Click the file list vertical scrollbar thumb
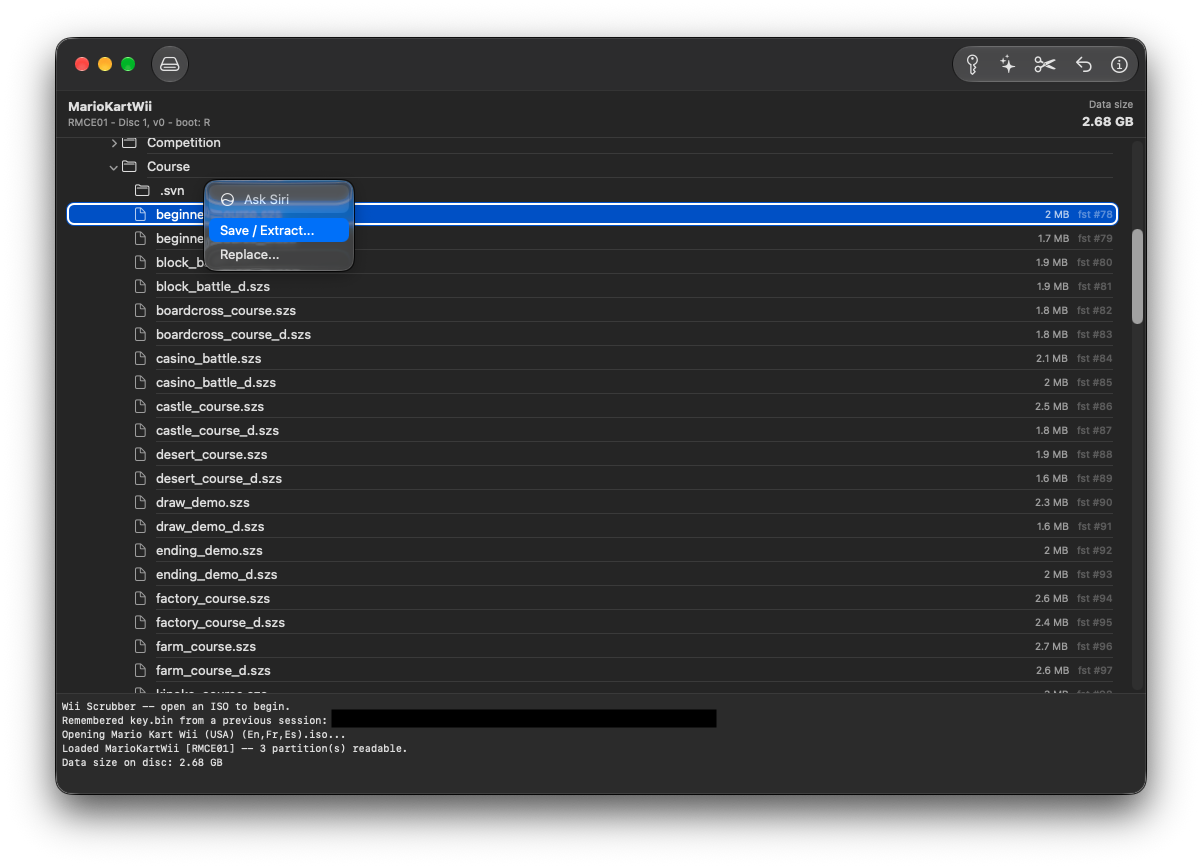Image resolution: width=1202 pixels, height=868 pixels. 1137,277
